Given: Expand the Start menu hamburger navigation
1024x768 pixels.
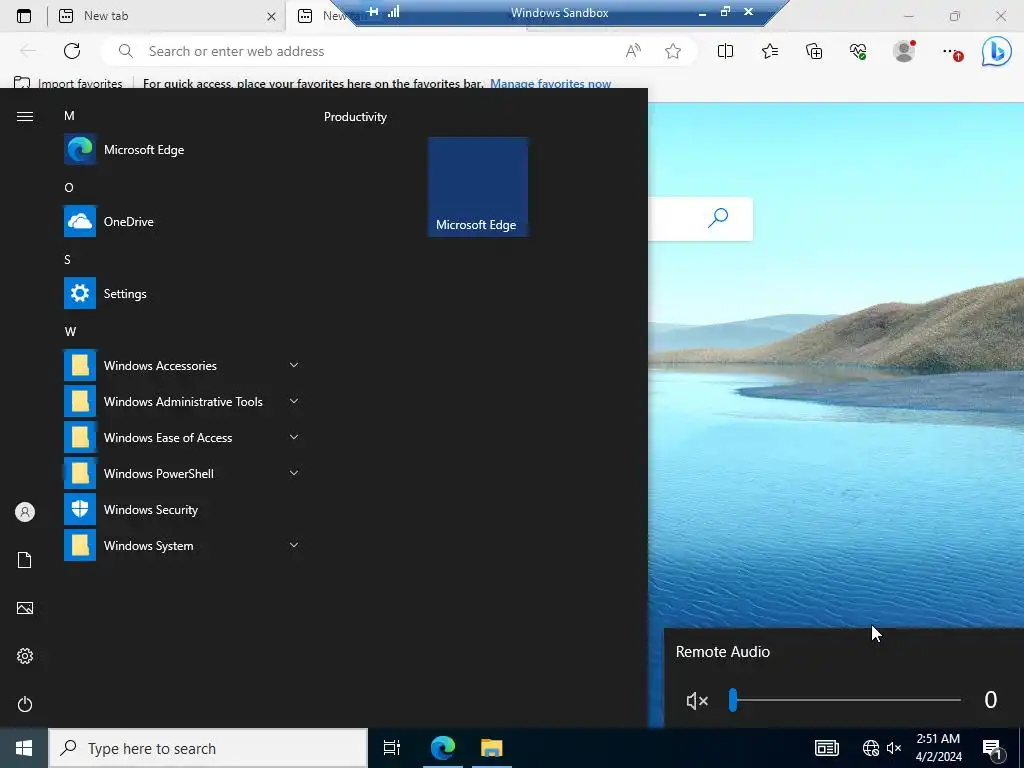Looking at the screenshot, I should pos(25,116).
